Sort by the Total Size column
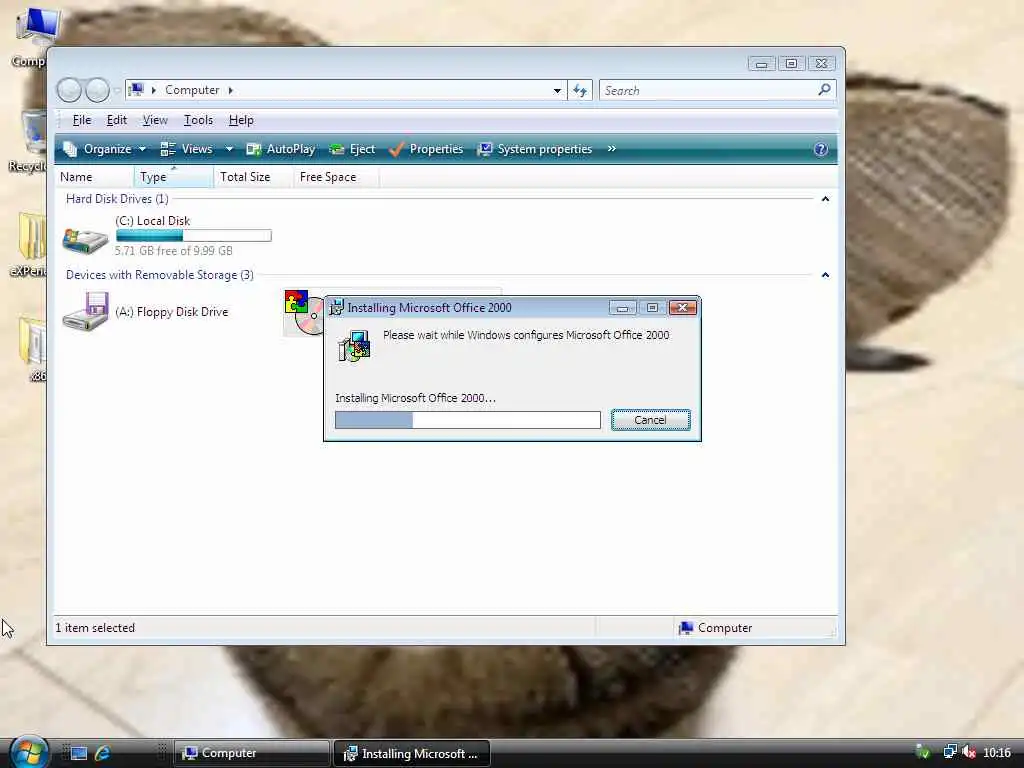 click(253, 177)
